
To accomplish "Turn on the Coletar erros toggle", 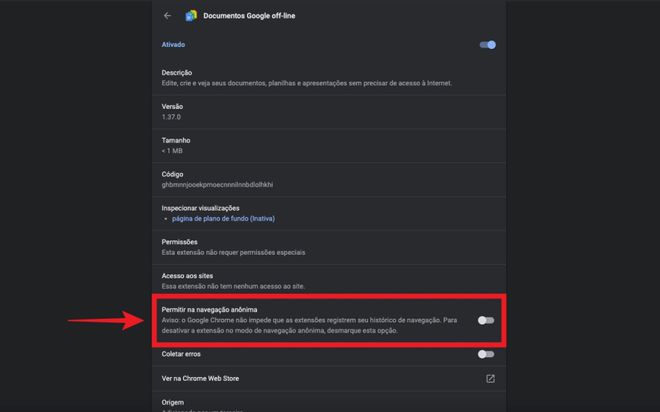I will (x=486, y=354).
